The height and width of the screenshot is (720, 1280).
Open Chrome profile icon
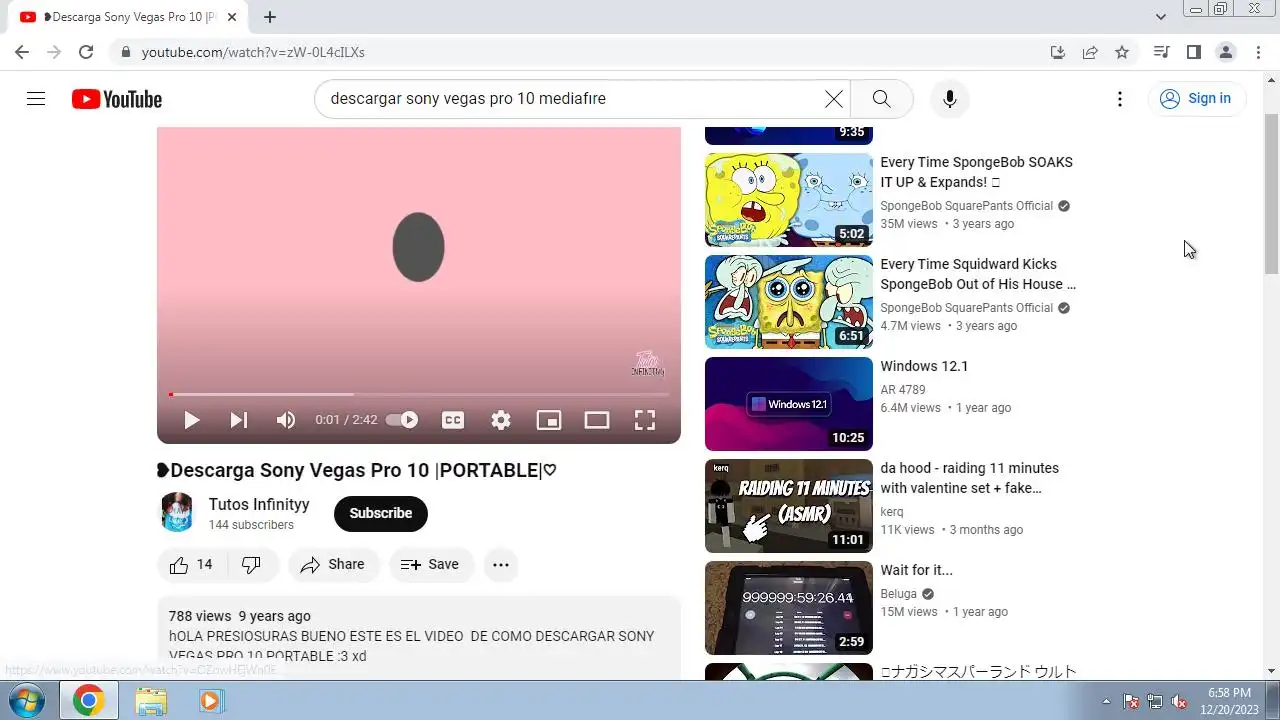(x=1225, y=52)
